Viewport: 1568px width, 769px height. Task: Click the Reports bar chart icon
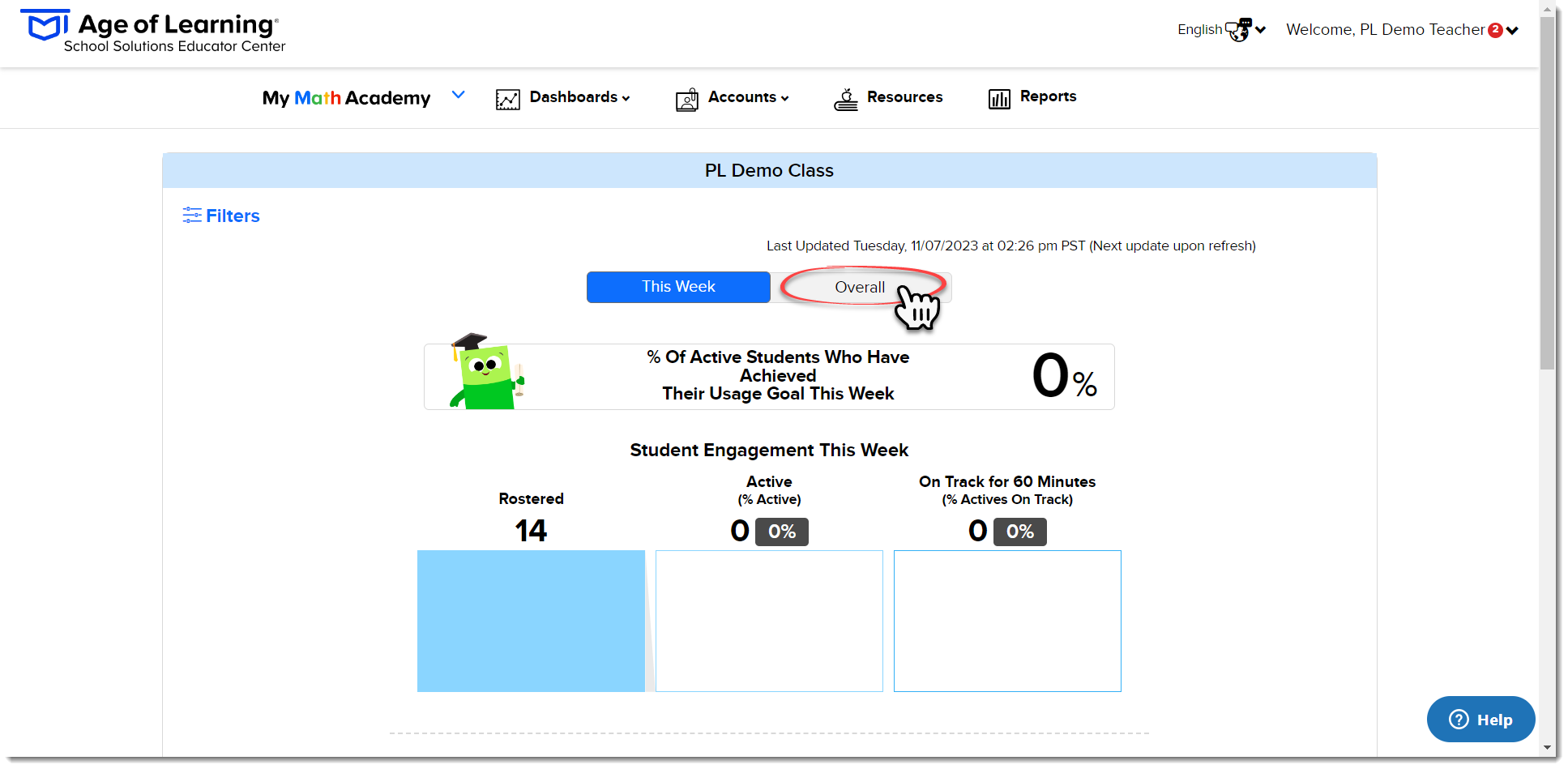point(999,99)
